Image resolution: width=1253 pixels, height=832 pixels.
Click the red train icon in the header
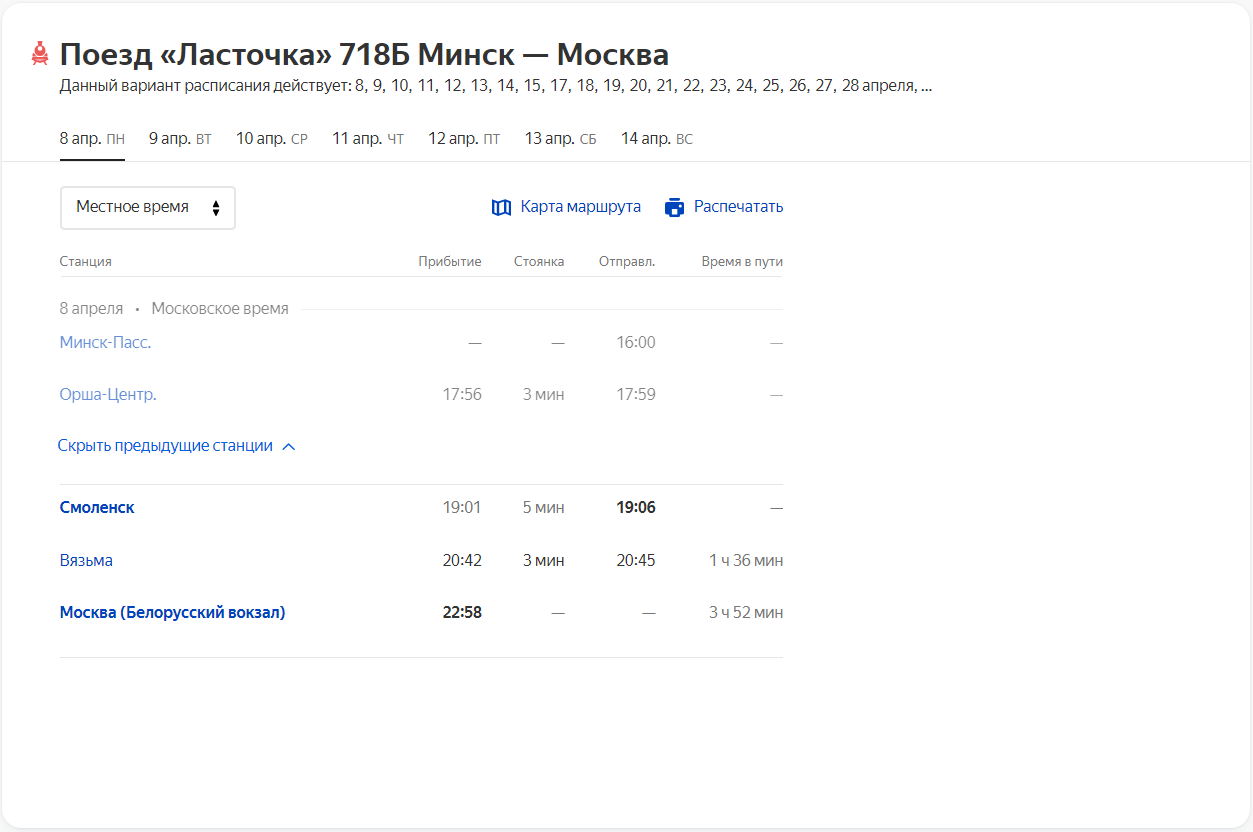(39, 54)
